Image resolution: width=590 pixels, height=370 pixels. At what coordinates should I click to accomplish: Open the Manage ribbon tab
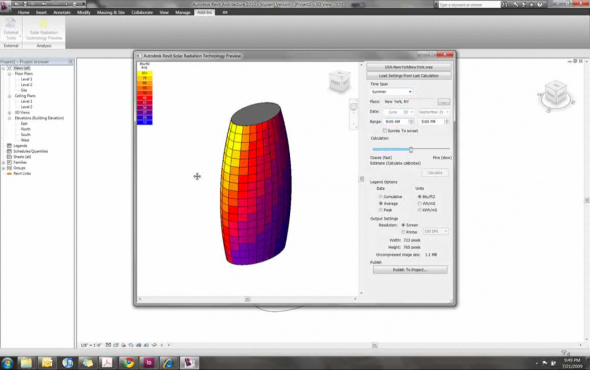point(183,12)
